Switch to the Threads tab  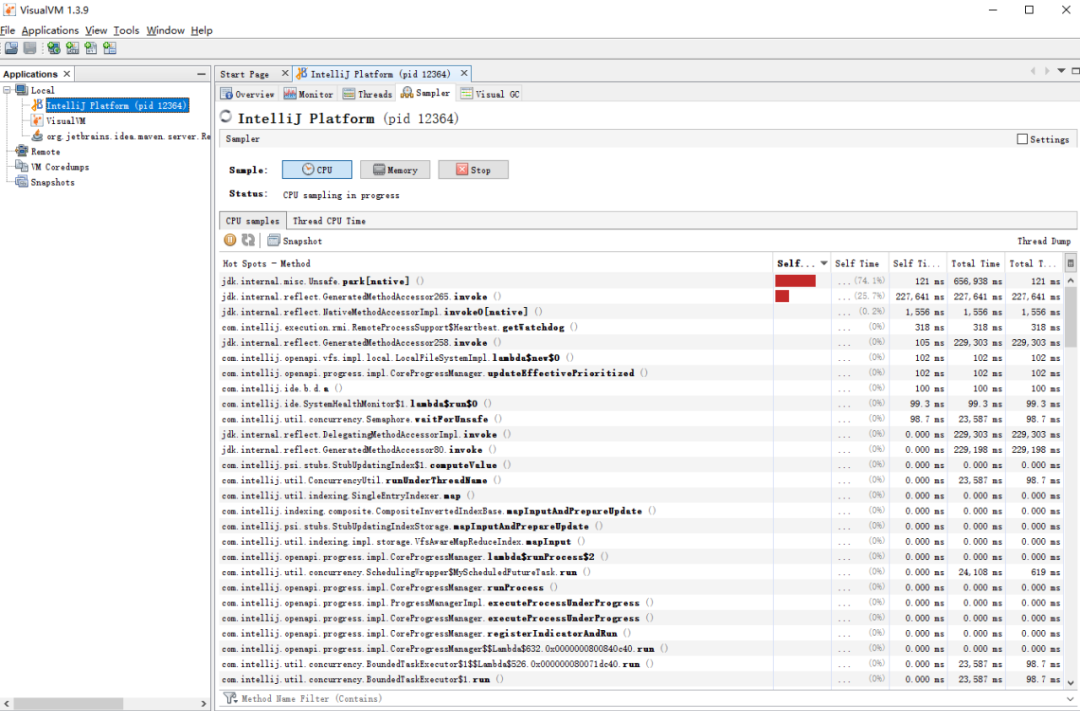tap(368, 94)
